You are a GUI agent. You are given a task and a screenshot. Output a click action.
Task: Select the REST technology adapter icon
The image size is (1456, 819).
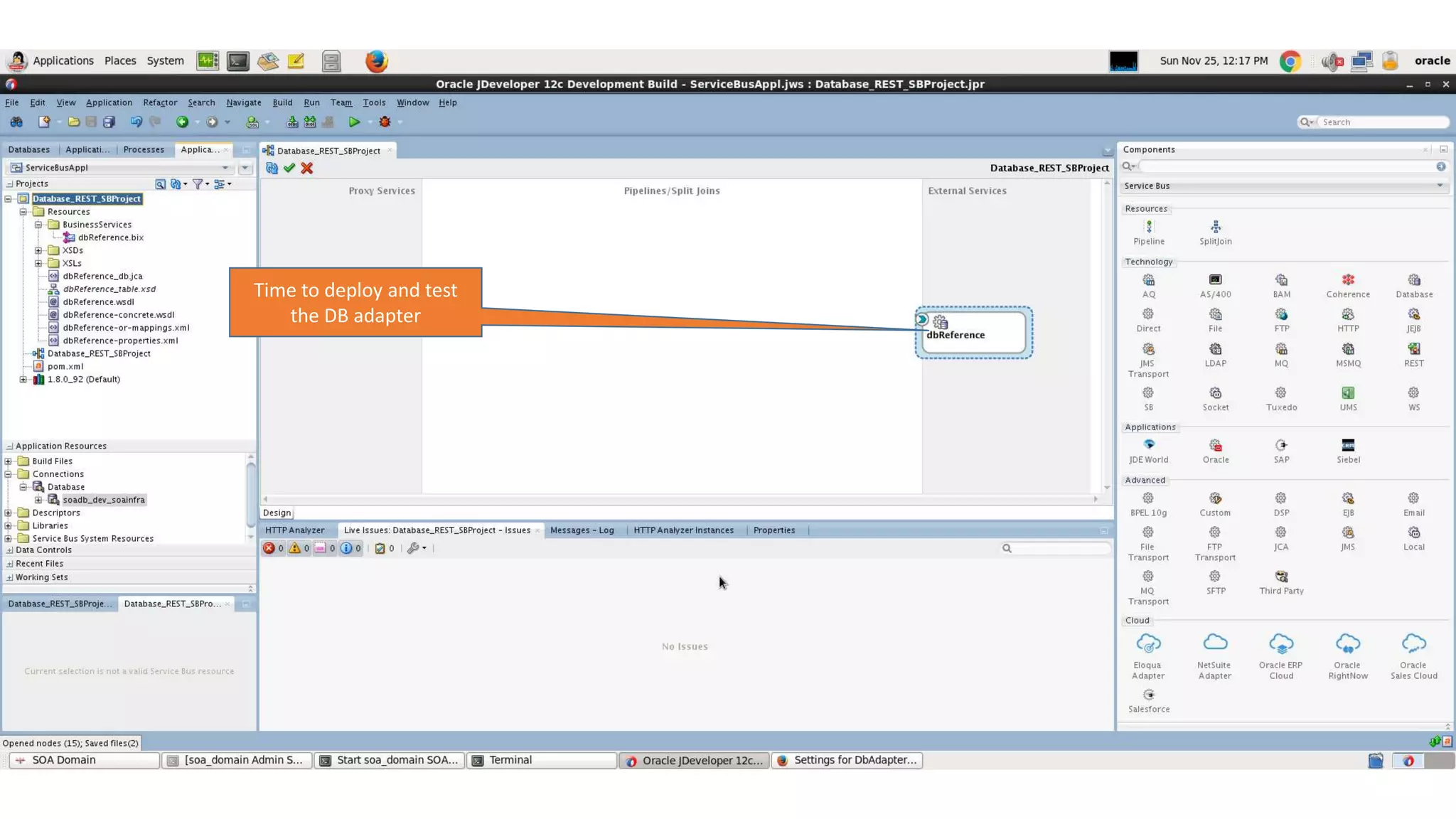click(1413, 350)
